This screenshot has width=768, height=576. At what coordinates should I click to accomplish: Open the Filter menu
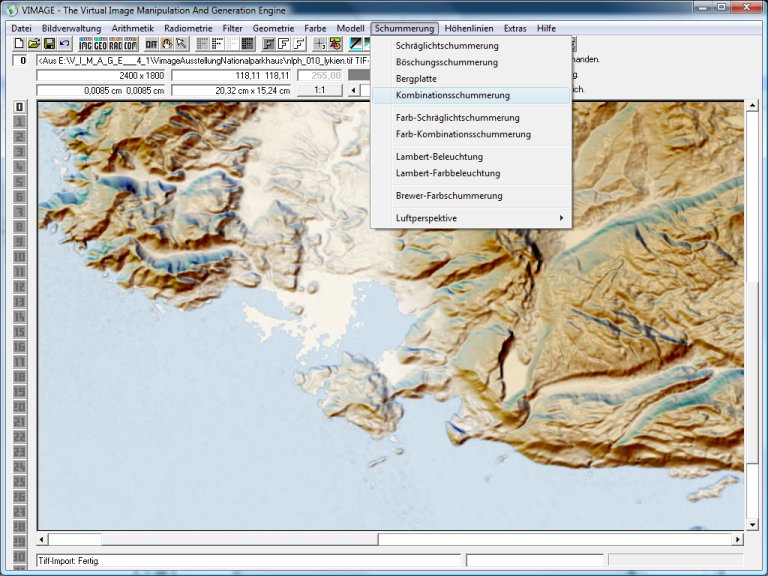[x=232, y=29]
